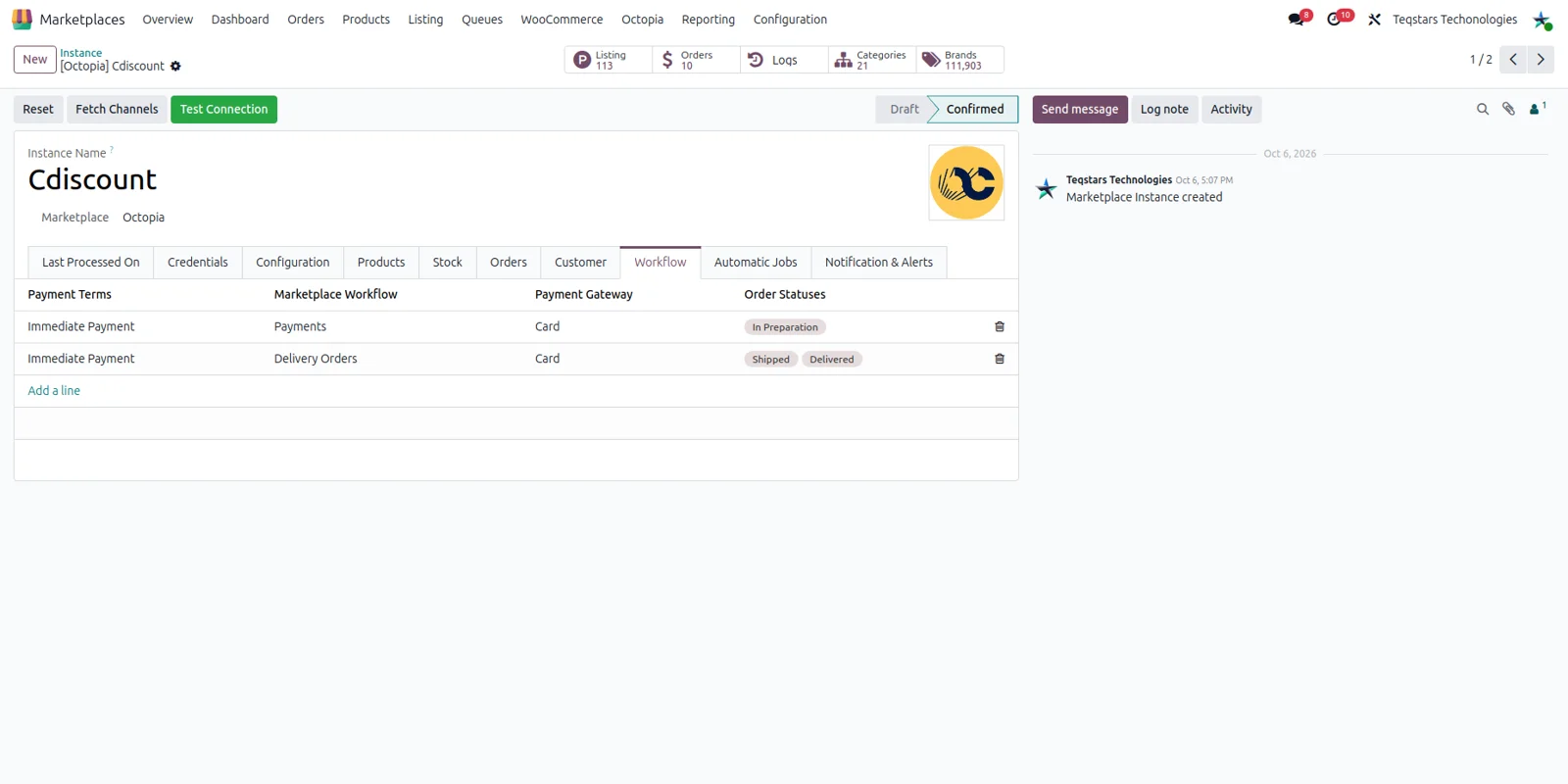Switch to the Credentials tab
Viewport: 1568px width, 784px height.
198,263
